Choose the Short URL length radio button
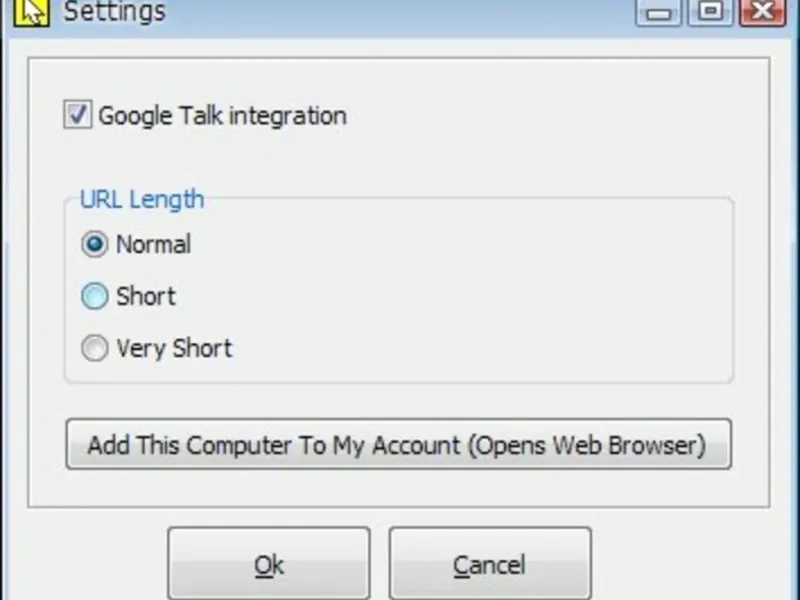 (95, 296)
